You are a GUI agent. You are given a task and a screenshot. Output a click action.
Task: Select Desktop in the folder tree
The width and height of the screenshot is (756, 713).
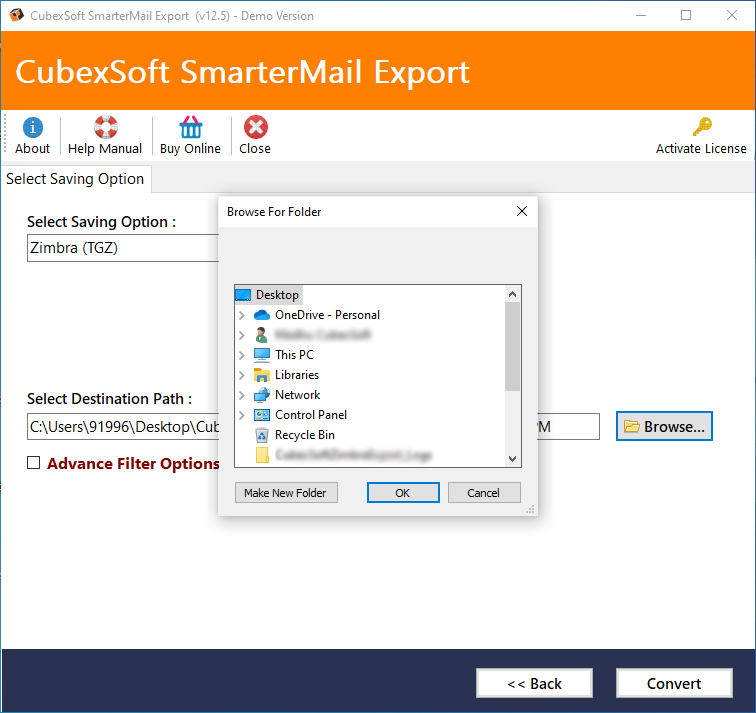pyautogui.click(x=276, y=295)
